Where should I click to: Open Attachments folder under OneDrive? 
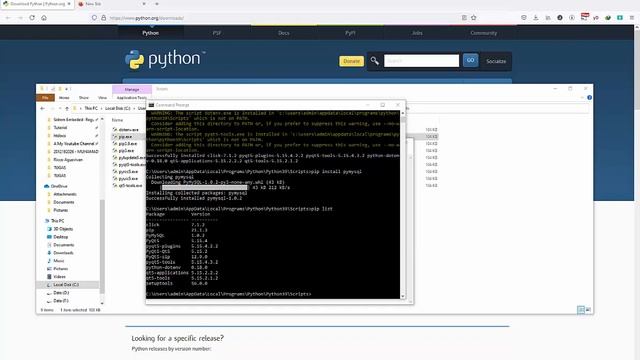65,194
